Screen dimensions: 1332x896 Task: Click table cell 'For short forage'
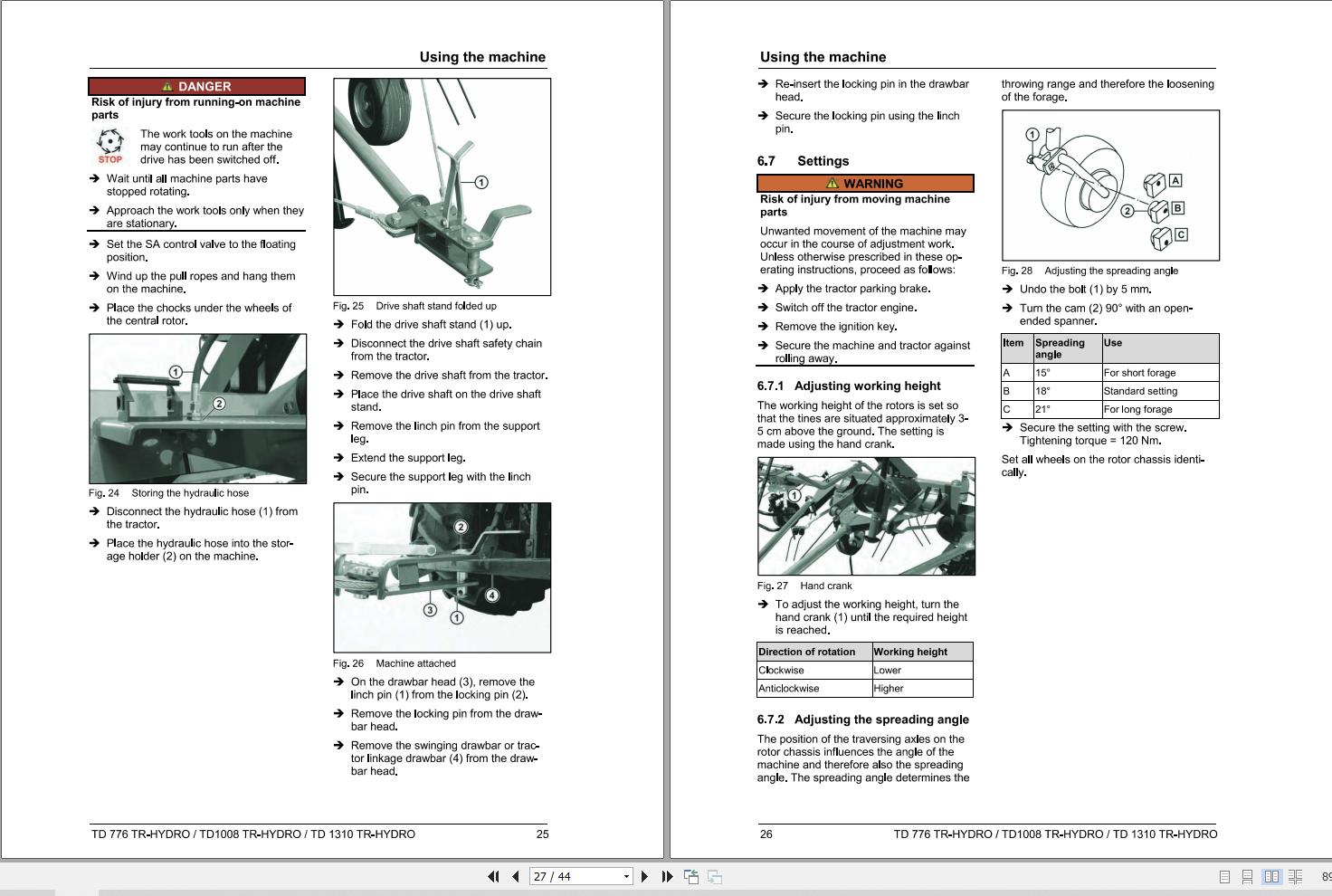(1160, 373)
